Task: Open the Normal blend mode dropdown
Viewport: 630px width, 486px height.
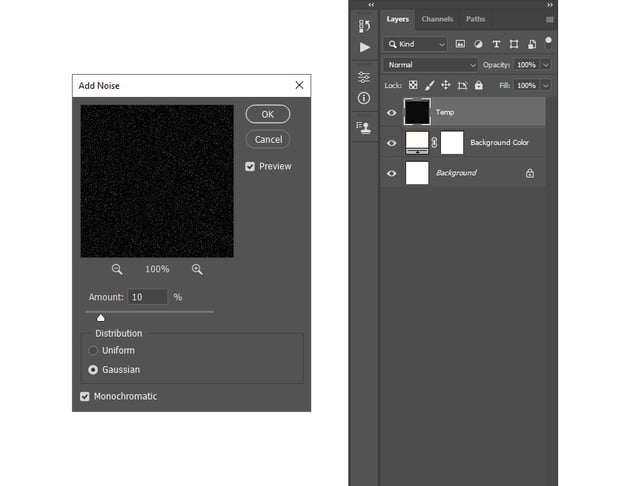Action: click(430, 65)
